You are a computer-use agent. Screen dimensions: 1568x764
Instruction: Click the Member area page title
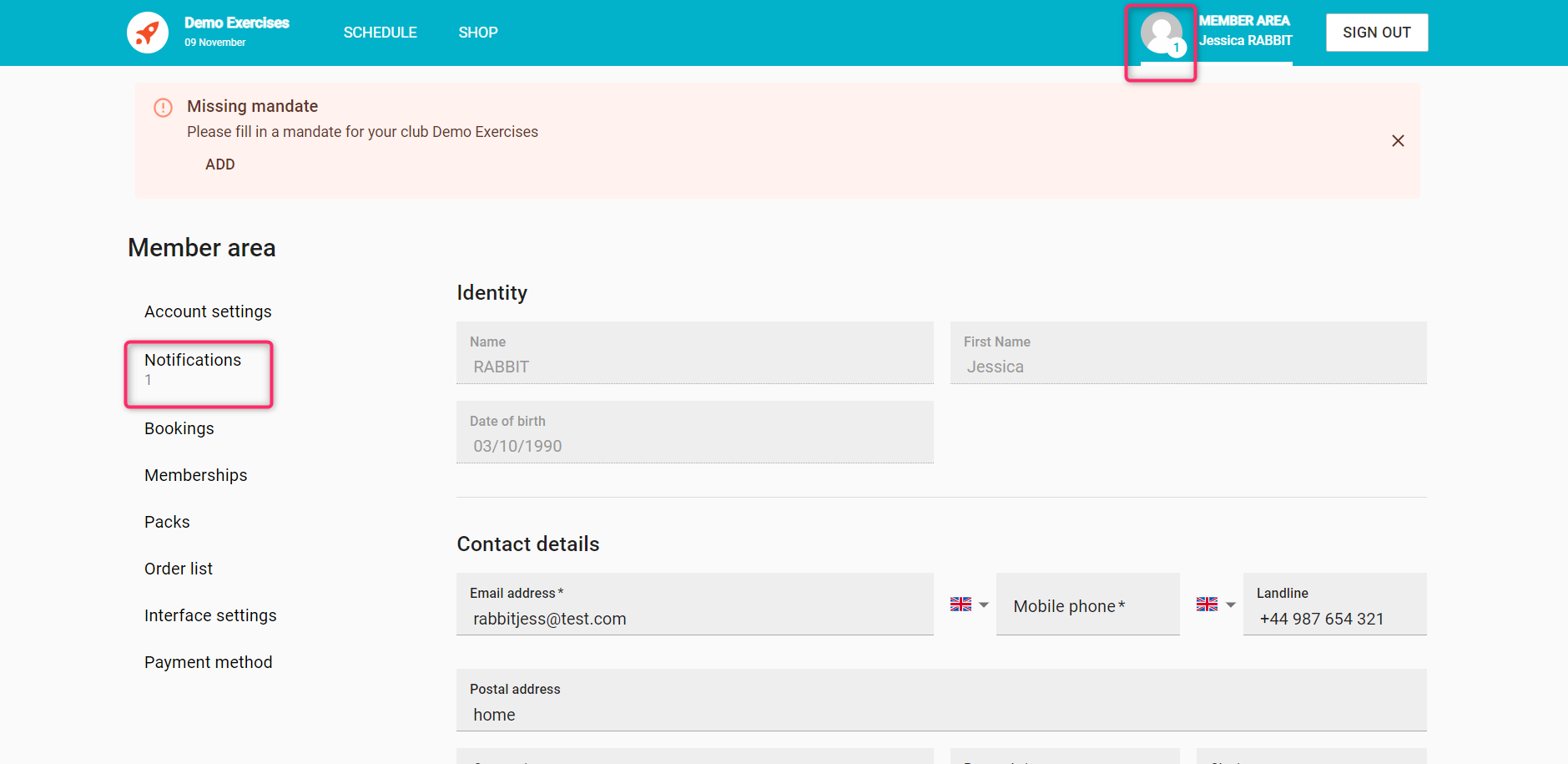(x=202, y=248)
